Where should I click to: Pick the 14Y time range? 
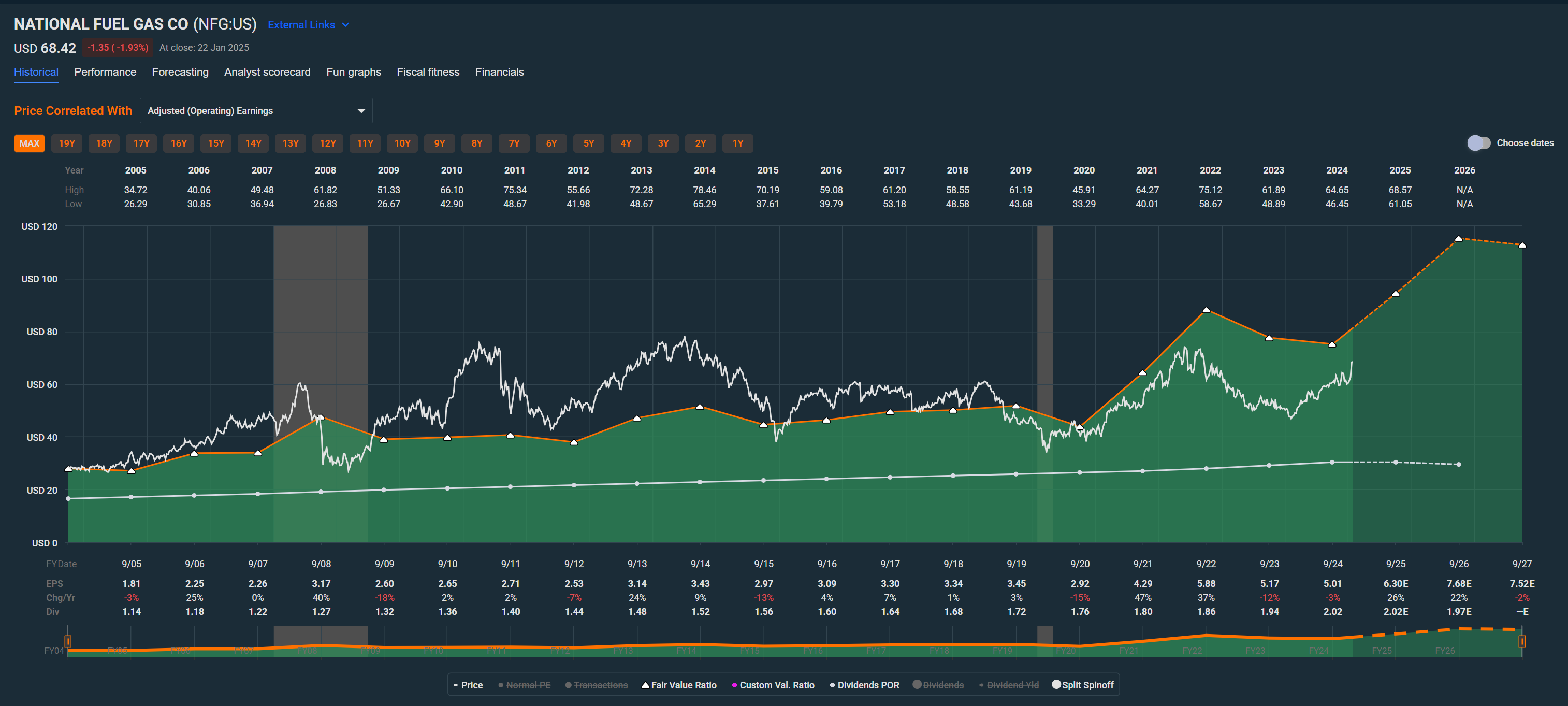(x=253, y=143)
